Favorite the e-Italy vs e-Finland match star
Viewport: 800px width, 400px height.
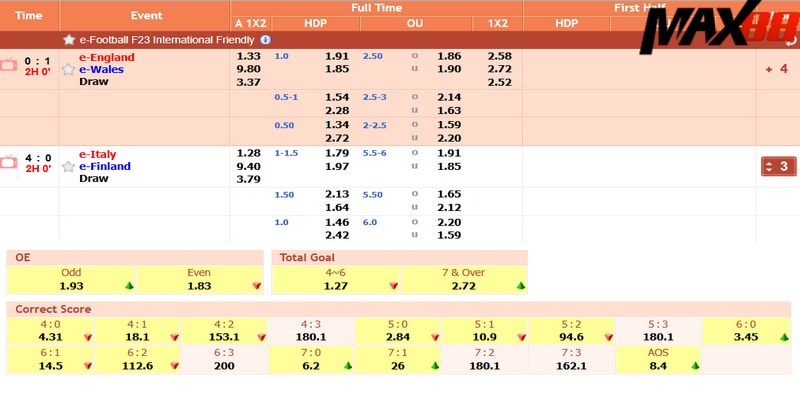(68, 166)
